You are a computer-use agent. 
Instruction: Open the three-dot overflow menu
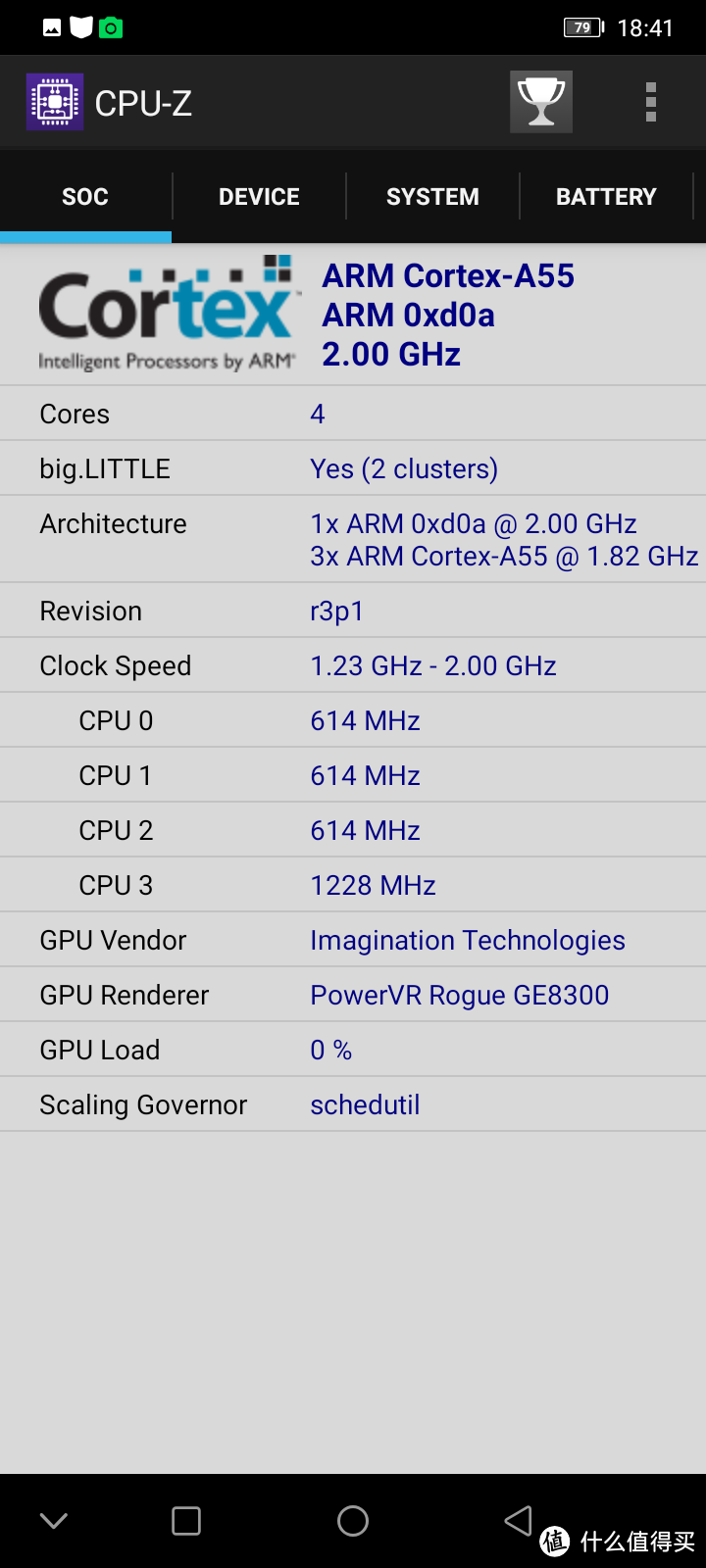tap(650, 102)
